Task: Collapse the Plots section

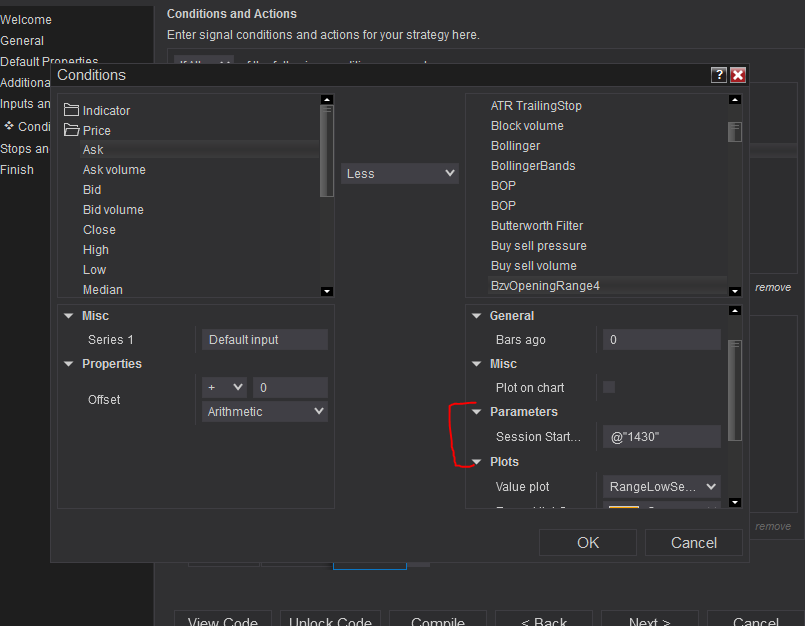Action: point(476,462)
